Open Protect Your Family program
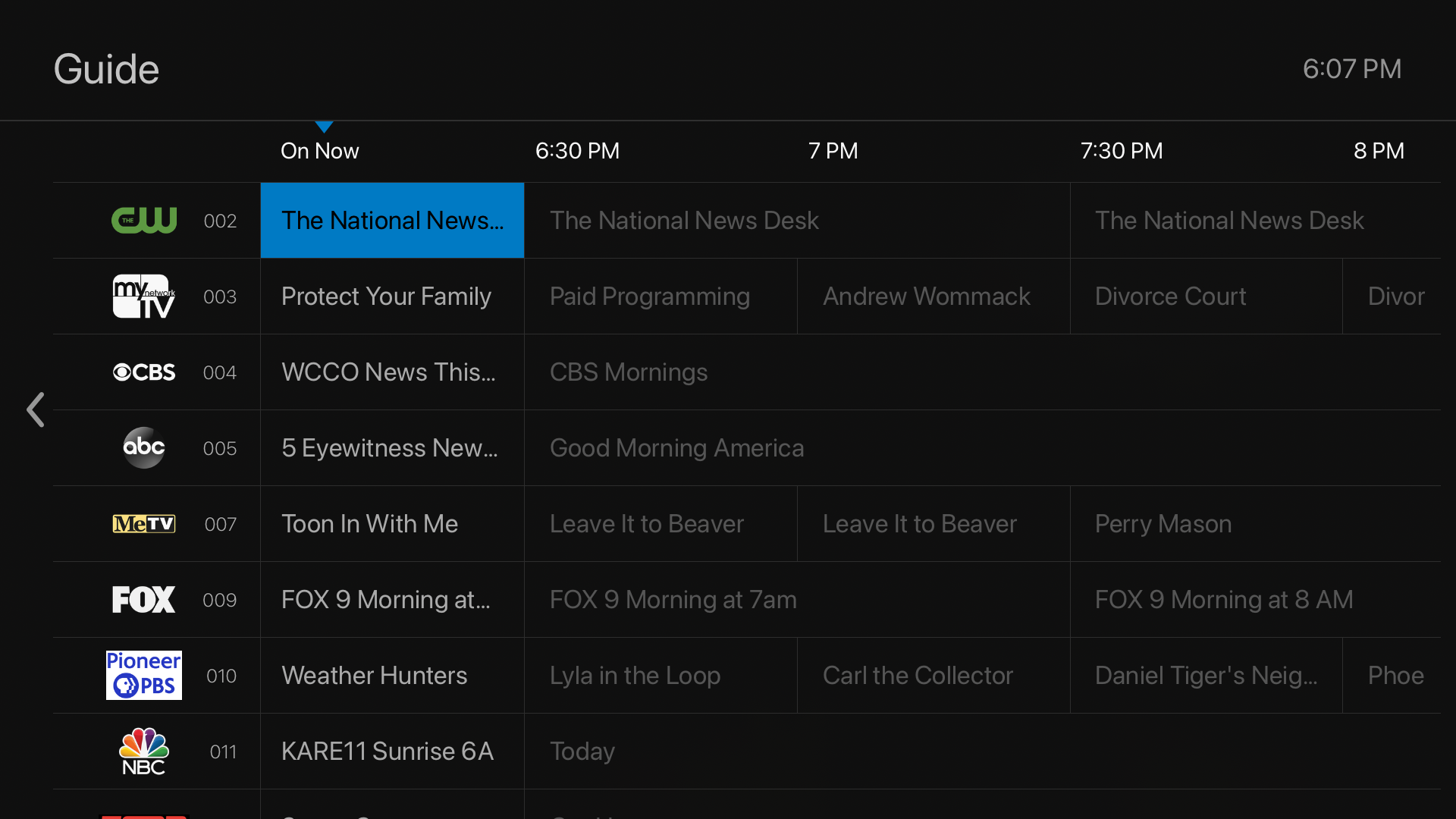The height and width of the screenshot is (819, 1456). 392,296
